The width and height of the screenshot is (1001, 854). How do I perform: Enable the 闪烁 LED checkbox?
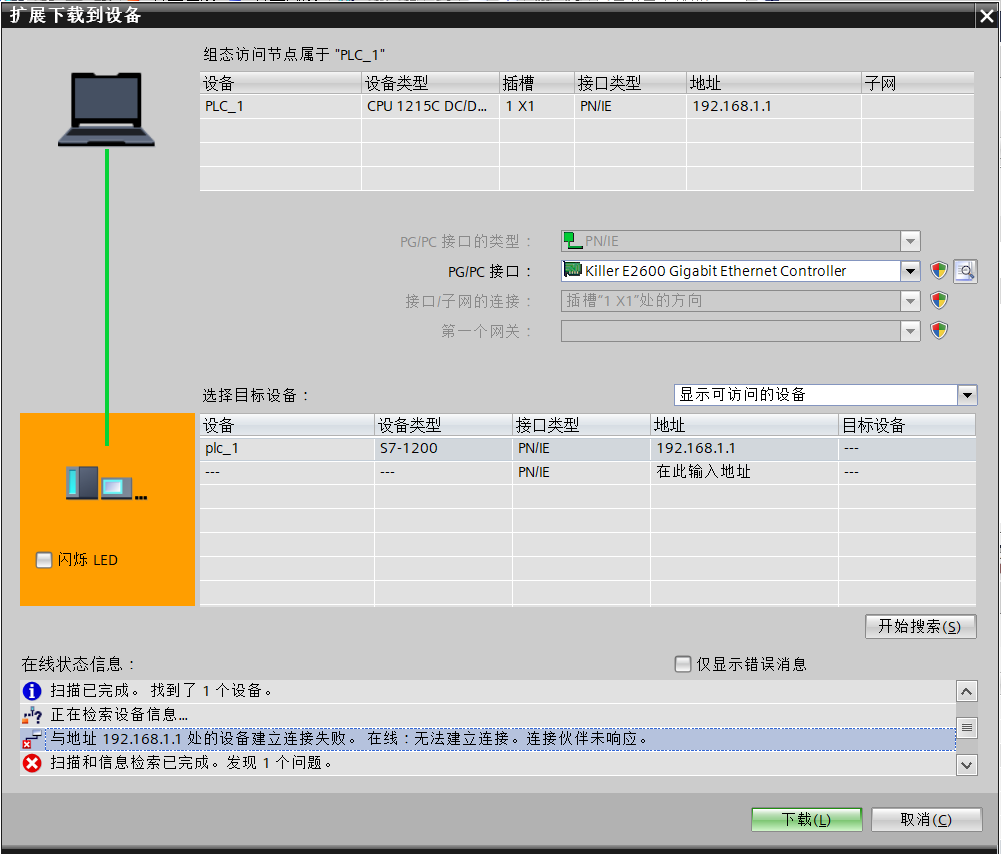point(44,560)
